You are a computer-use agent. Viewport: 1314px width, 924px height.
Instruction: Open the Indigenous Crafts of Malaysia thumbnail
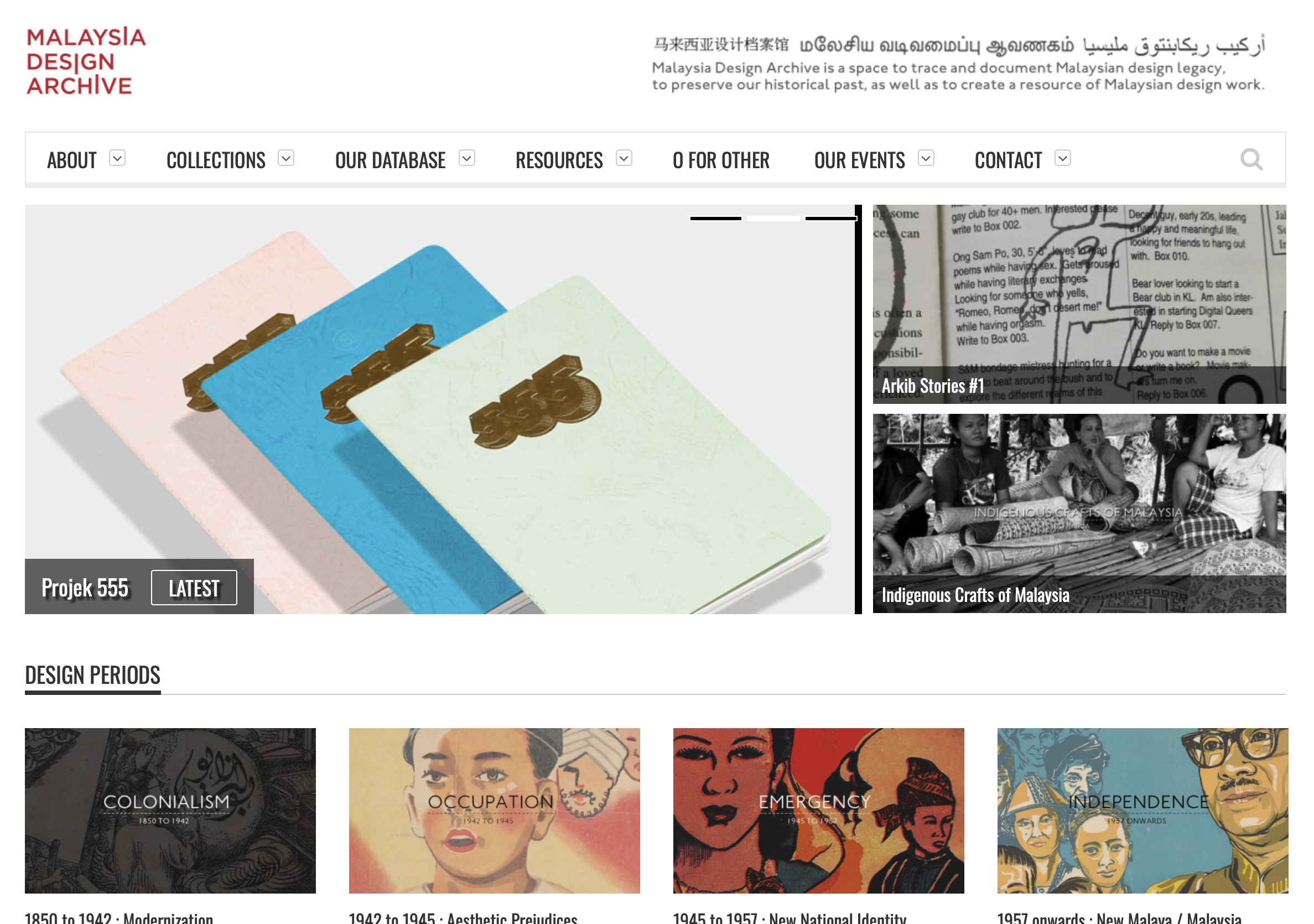pyautogui.click(x=1079, y=513)
